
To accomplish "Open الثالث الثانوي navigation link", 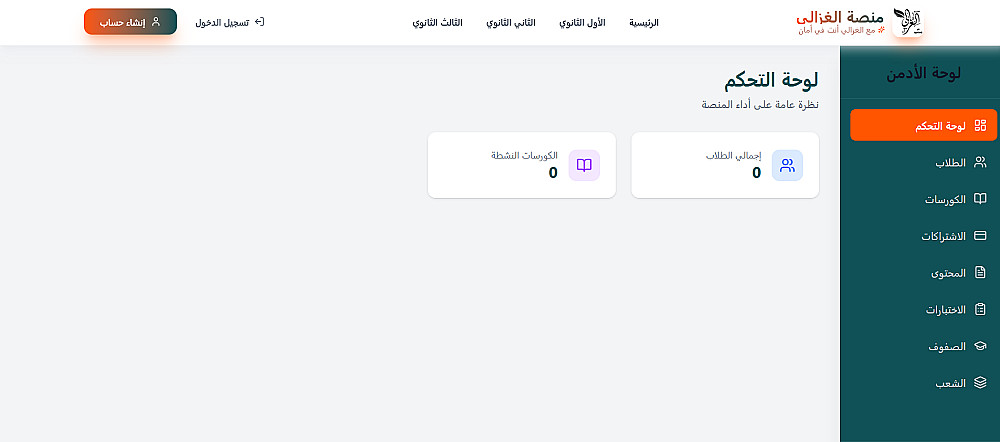I will click(x=438, y=22).
